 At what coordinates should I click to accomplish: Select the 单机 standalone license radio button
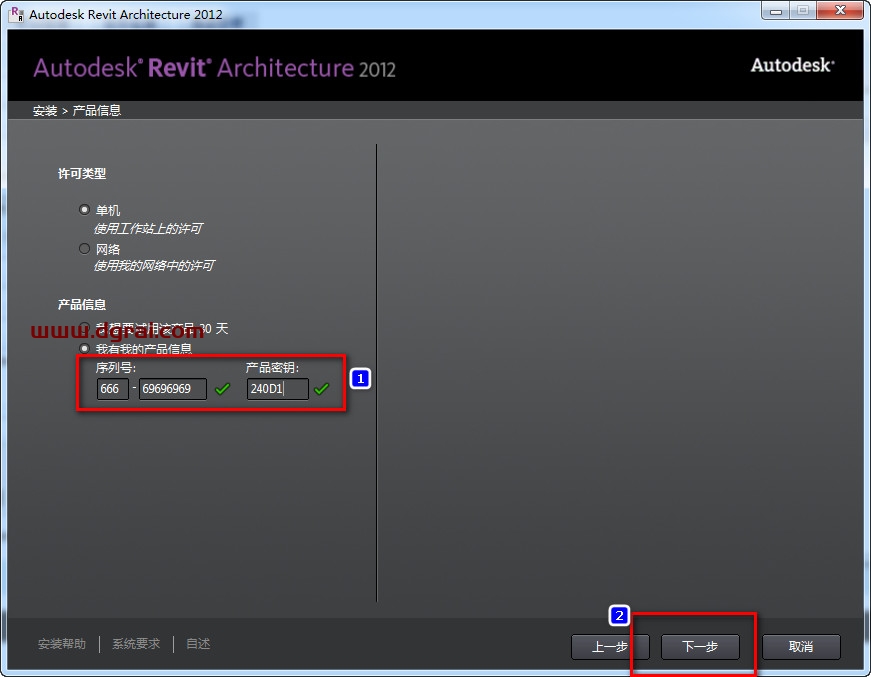pyautogui.click(x=84, y=210)
